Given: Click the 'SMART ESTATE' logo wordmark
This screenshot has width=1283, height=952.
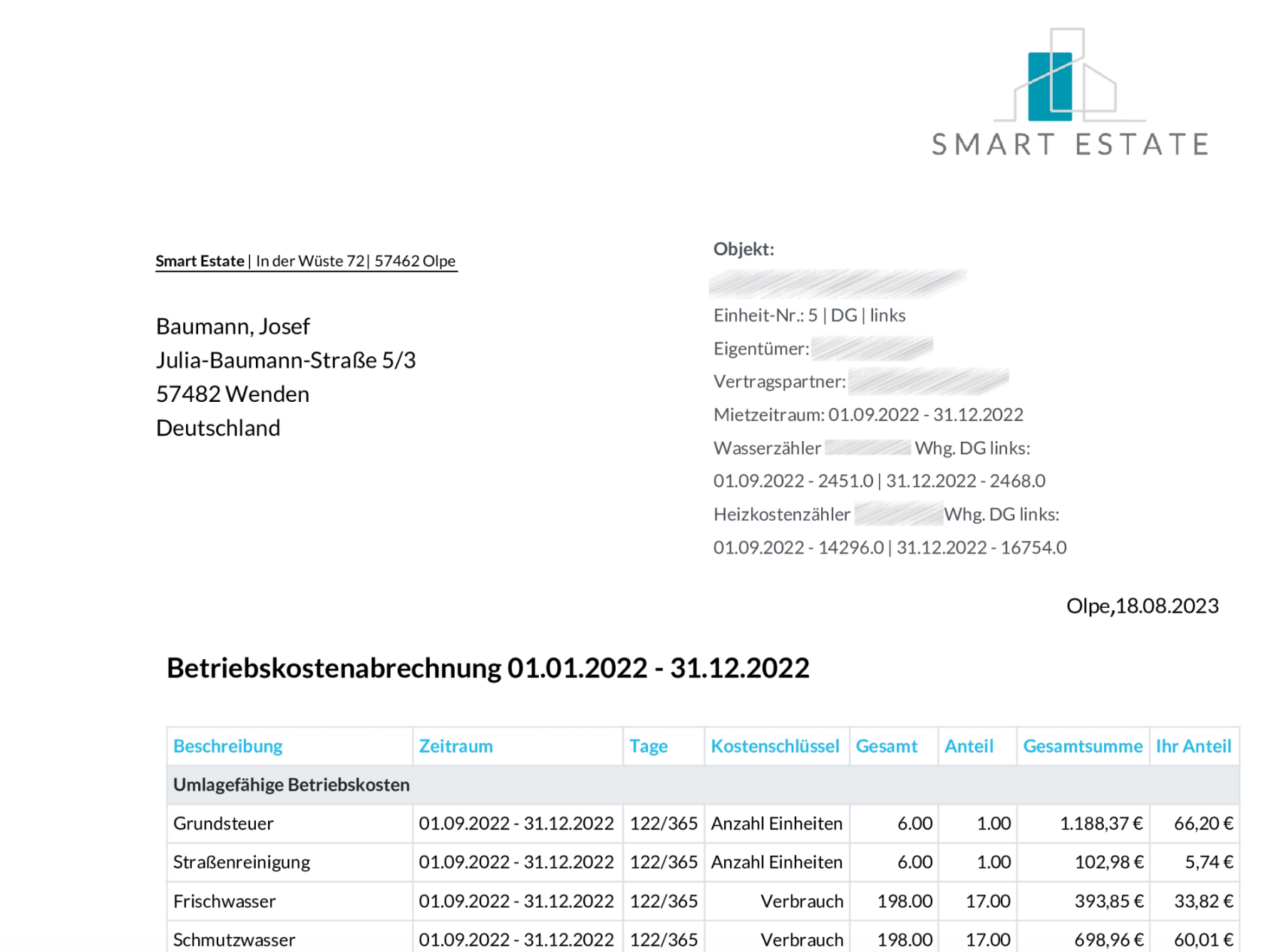Looking at the screenshot, I should pos(1071,145).
